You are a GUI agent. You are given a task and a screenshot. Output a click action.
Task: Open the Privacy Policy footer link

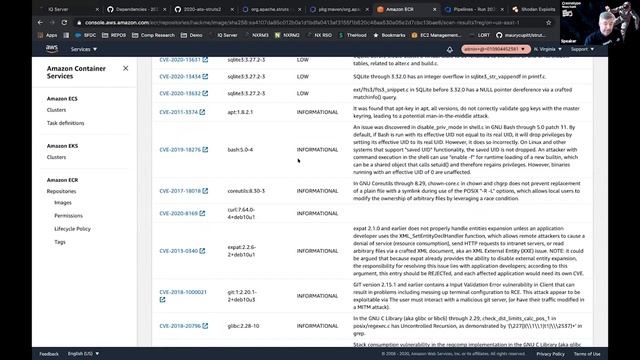pos(550,353)
